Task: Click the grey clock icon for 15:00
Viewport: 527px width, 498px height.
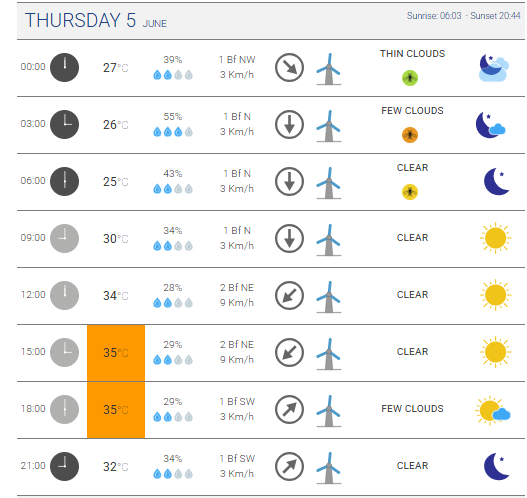Action: pyautogui.click(x=65, y=352)
